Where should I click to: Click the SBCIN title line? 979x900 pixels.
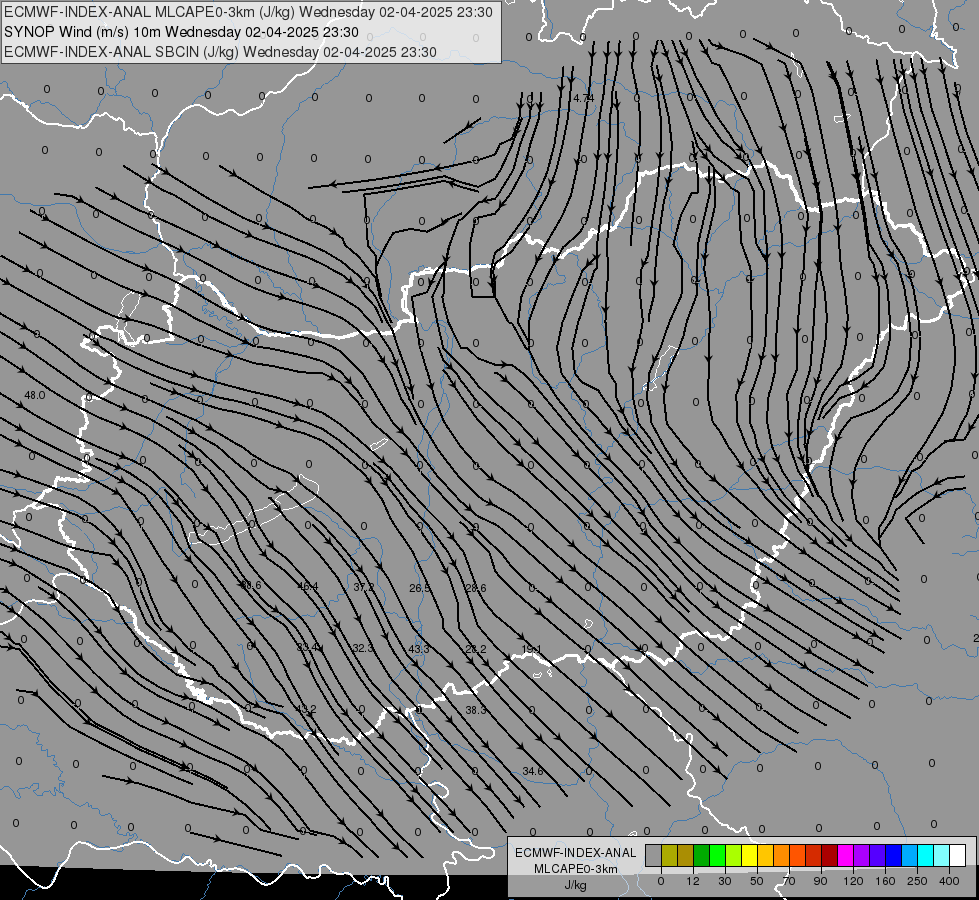(x=220, y=52)
